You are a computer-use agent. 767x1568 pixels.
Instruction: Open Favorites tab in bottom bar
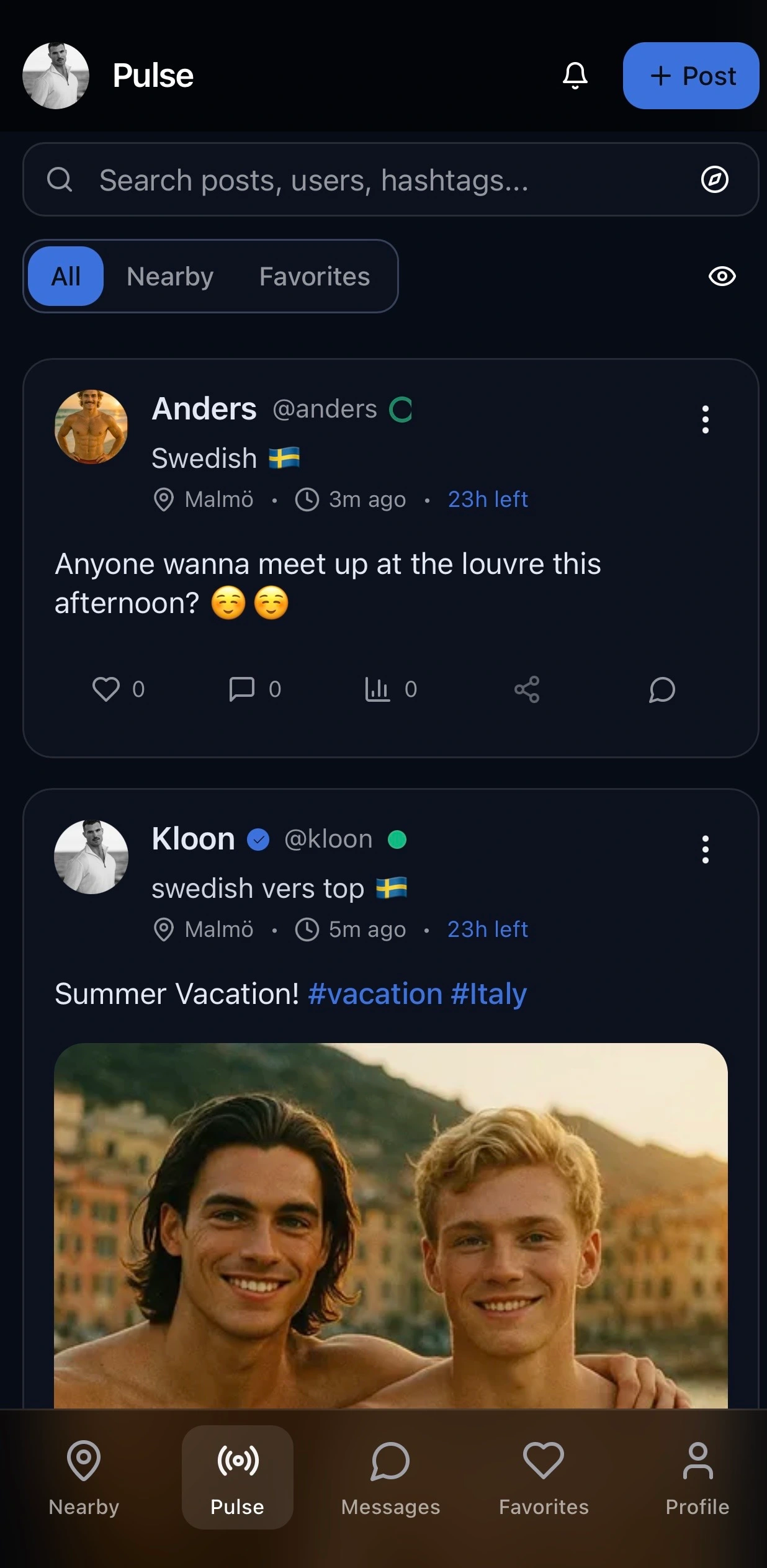tap(544, 1478)
